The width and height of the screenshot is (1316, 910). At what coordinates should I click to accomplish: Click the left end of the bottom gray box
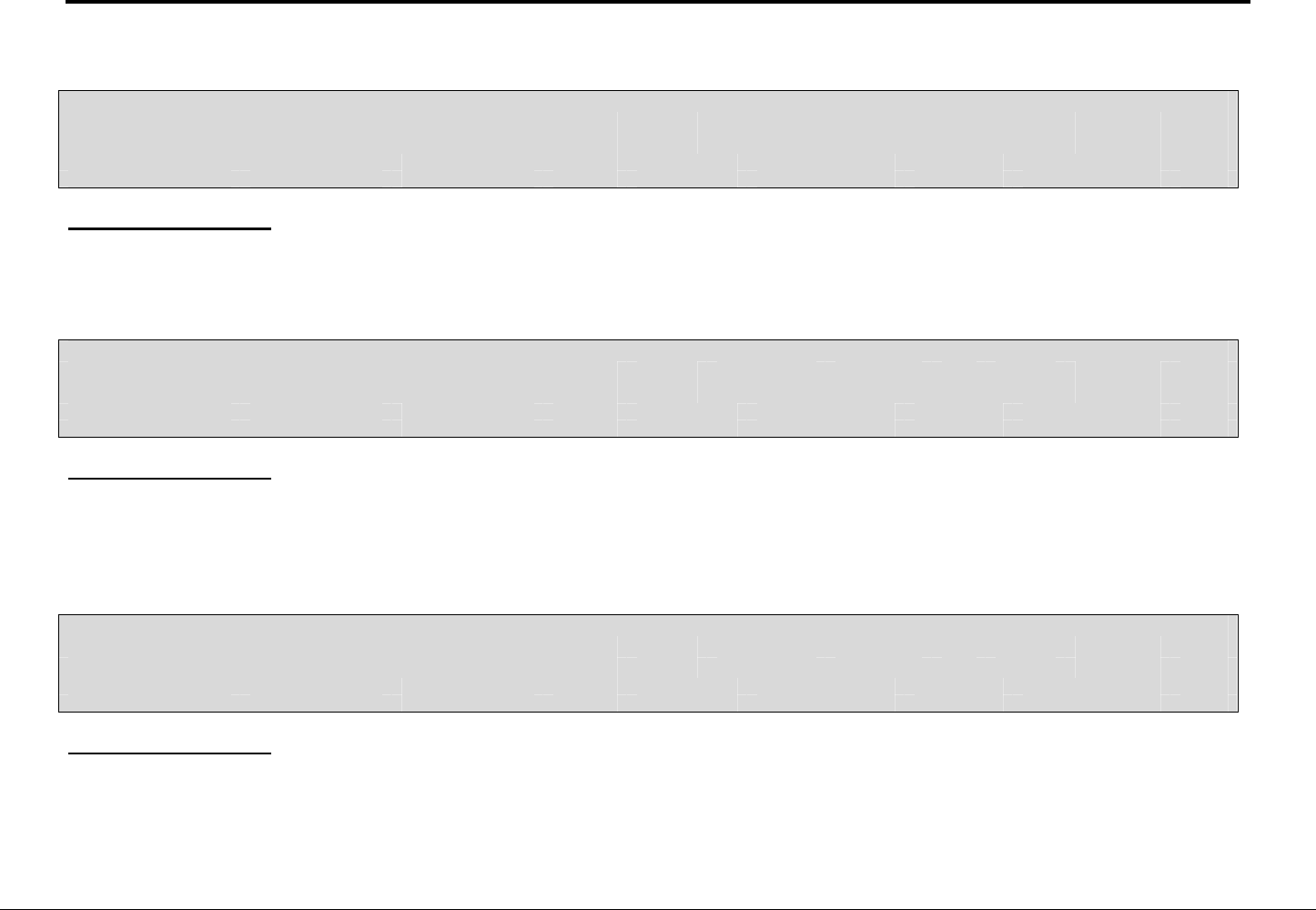click(66, 663)
